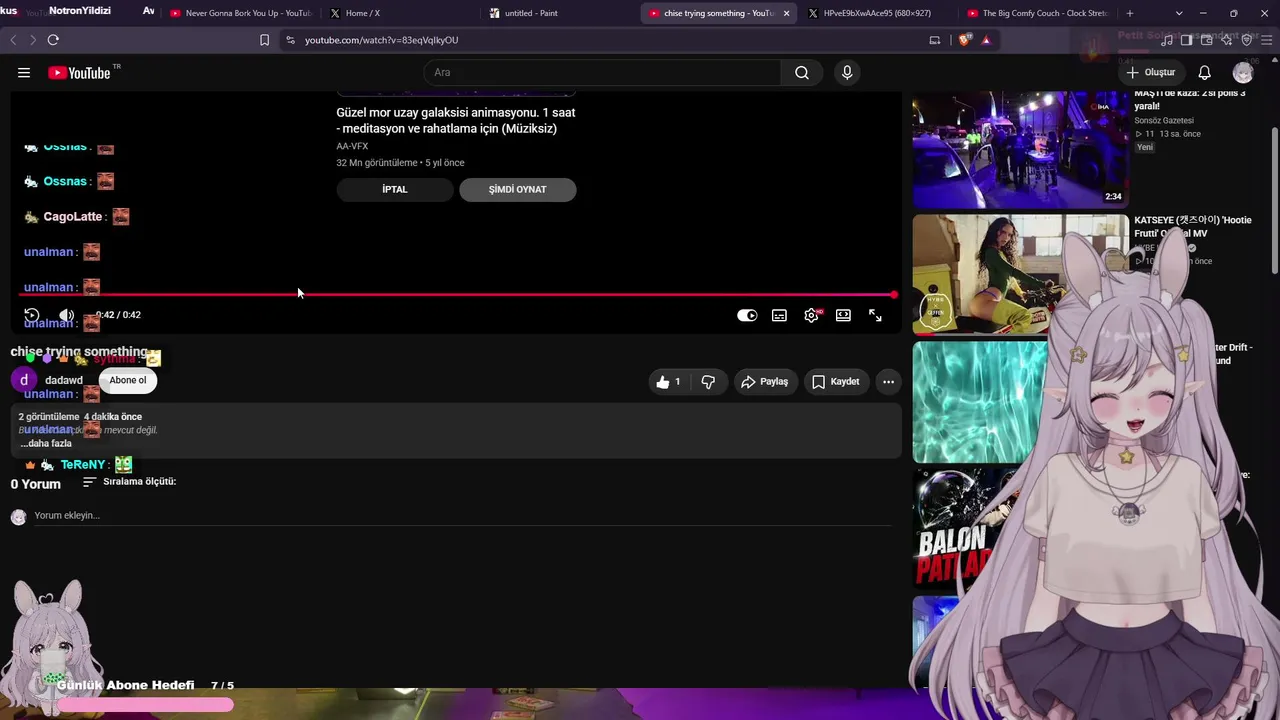
Task: Go back in the browser
Action: [13, 40]
